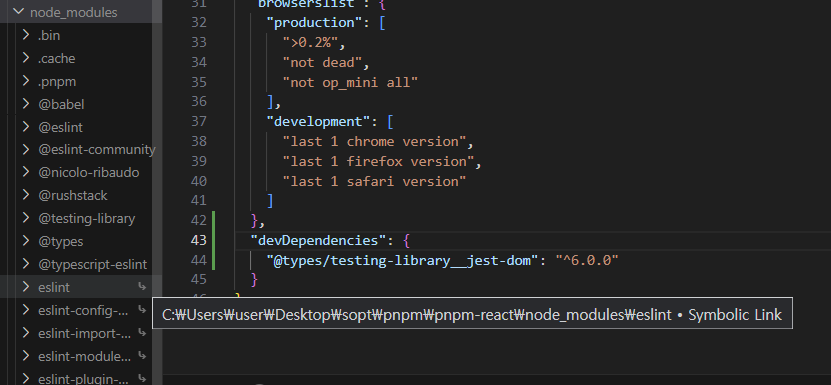Expand the @nicolo-ribaudo folder chevron
The height and width of the screenshot is (385, 831).
pos(26,172)
